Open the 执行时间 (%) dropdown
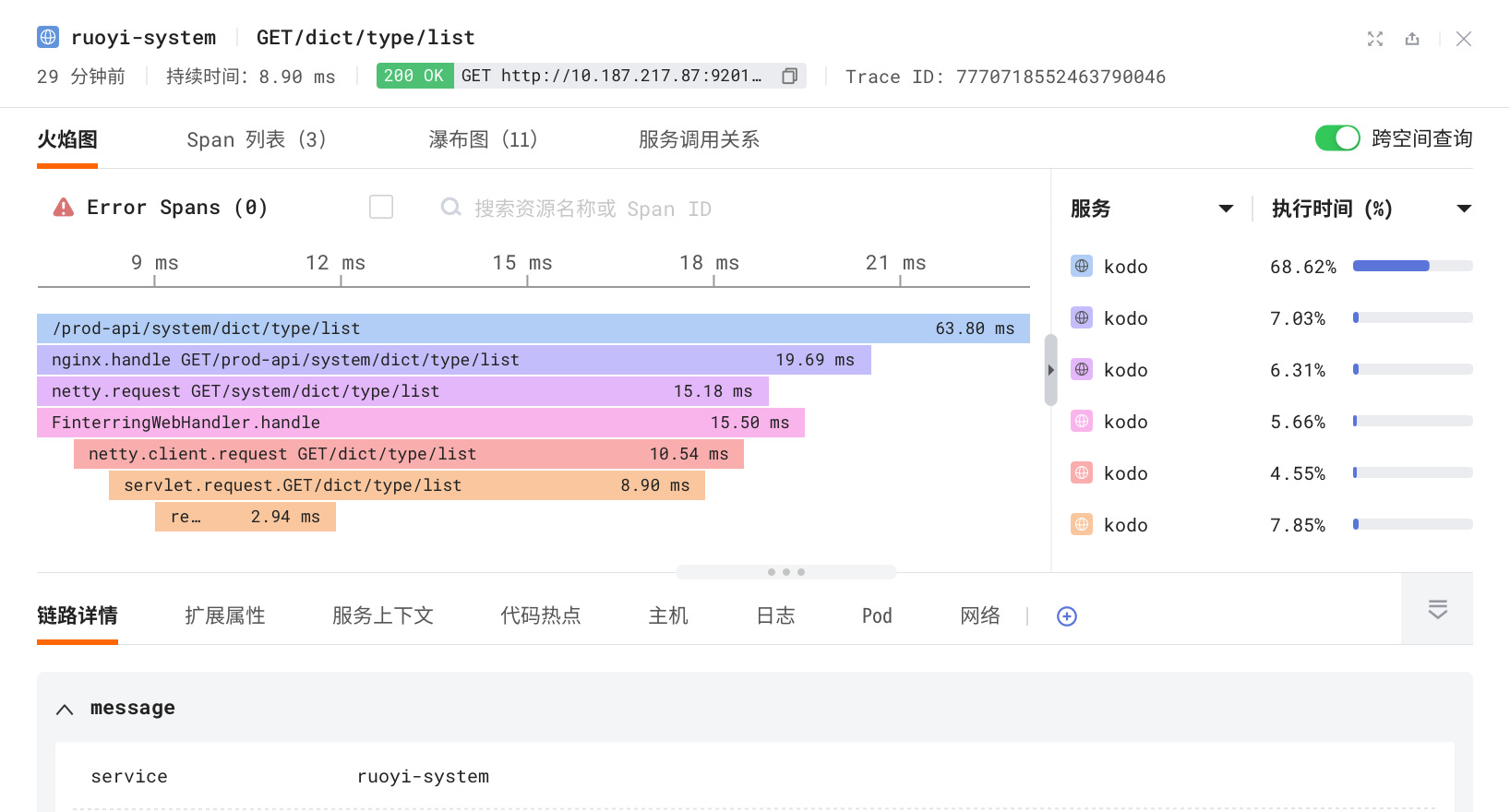 point(1463,209)
